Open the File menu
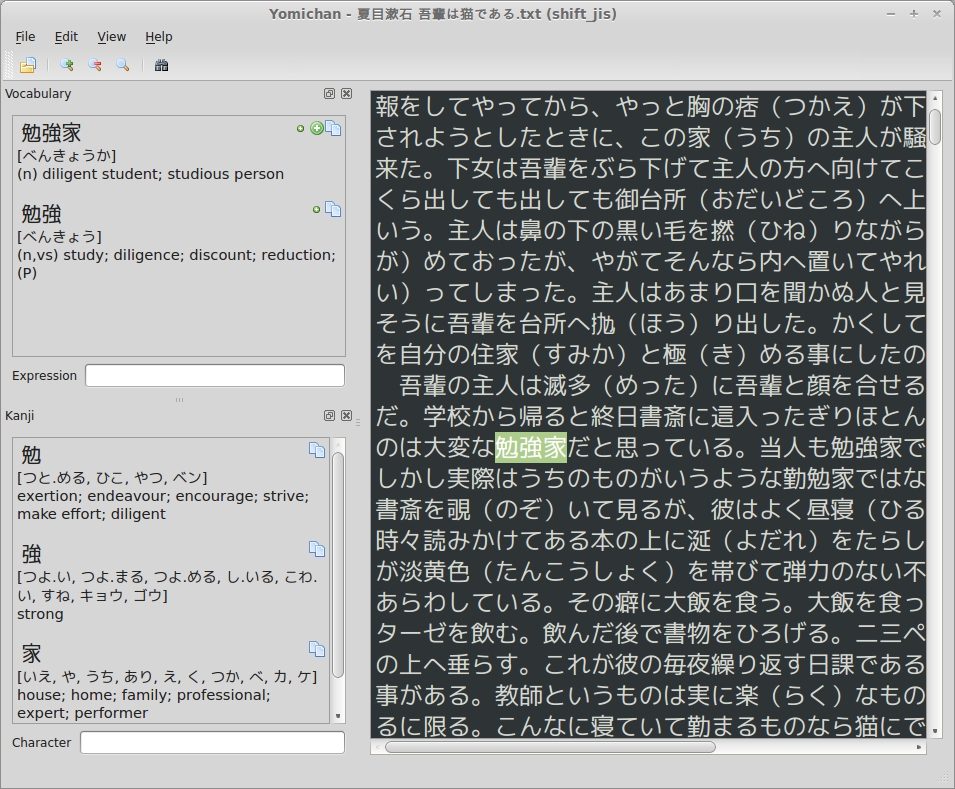The width and height of the screenshot is (955, 789). [x=25, y=37]
